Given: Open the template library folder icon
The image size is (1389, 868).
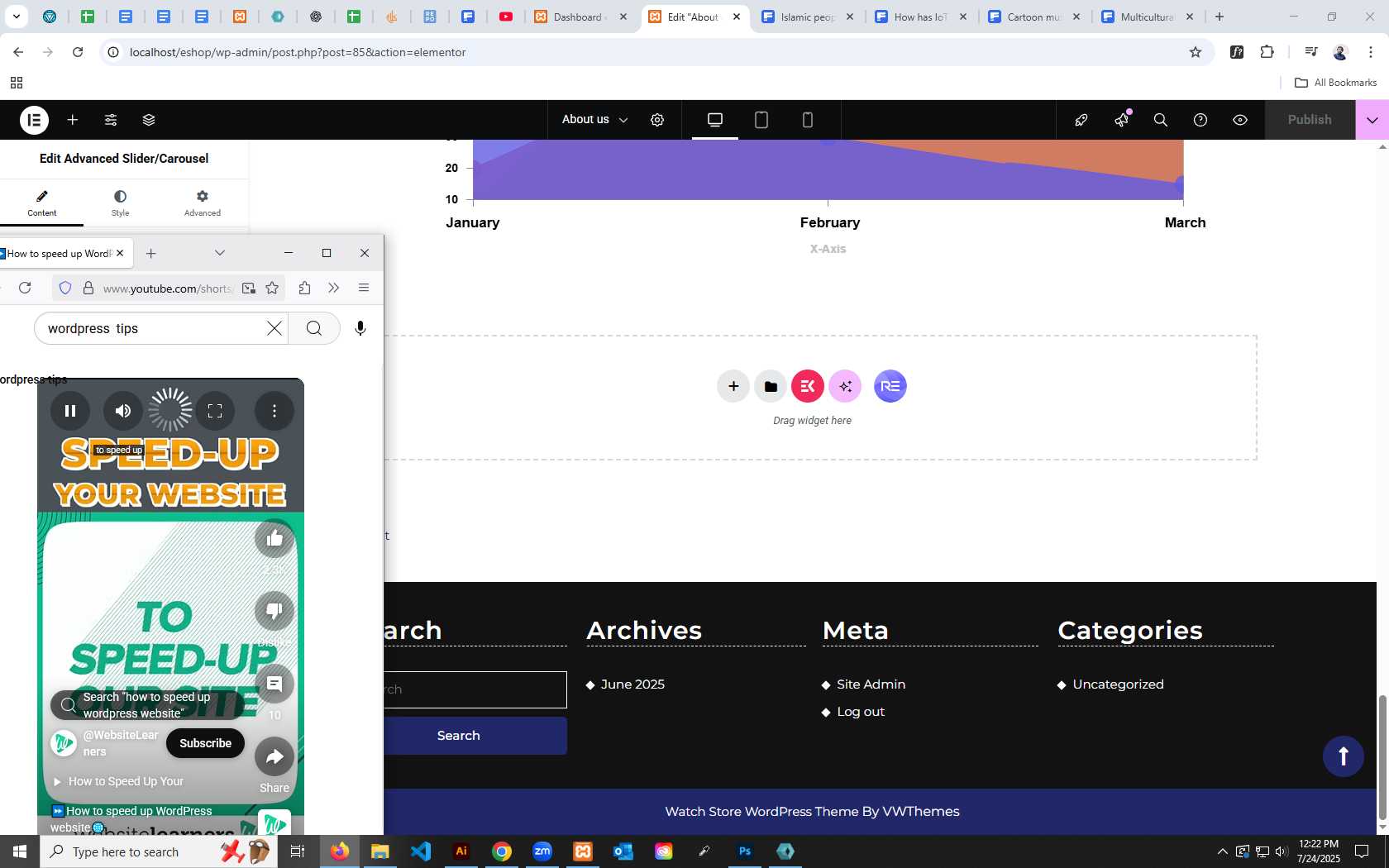Looking at the screenshot, I should point(771,386).
